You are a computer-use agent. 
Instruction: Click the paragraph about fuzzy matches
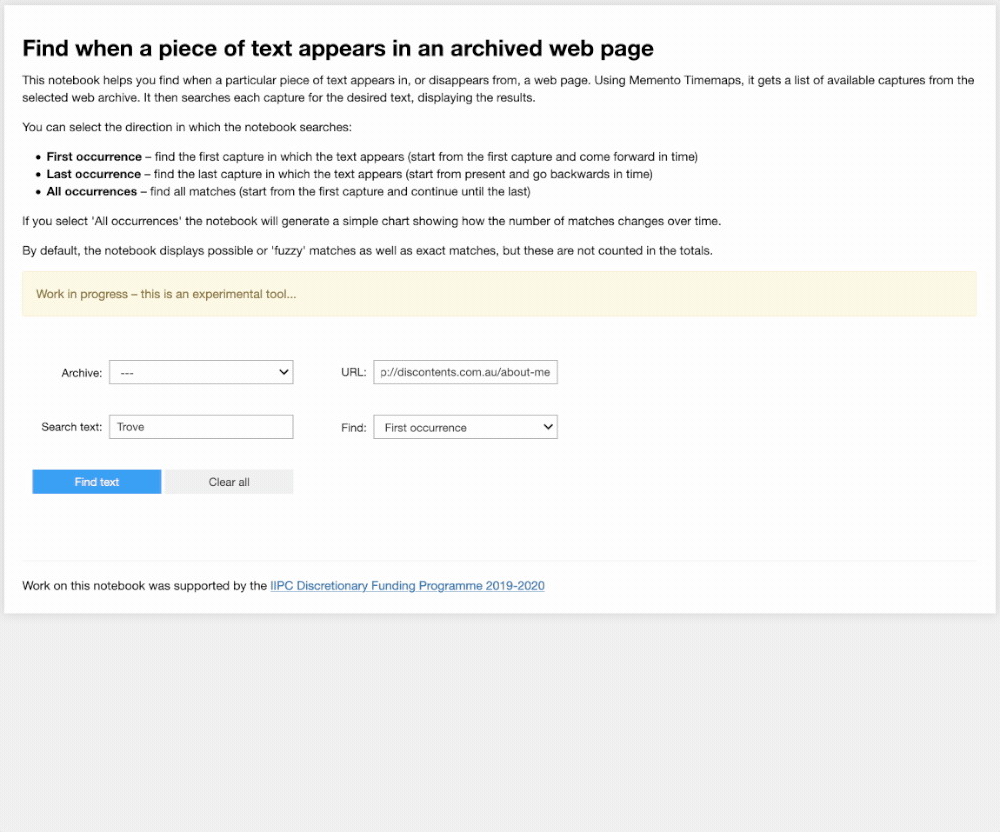(367, 251)
